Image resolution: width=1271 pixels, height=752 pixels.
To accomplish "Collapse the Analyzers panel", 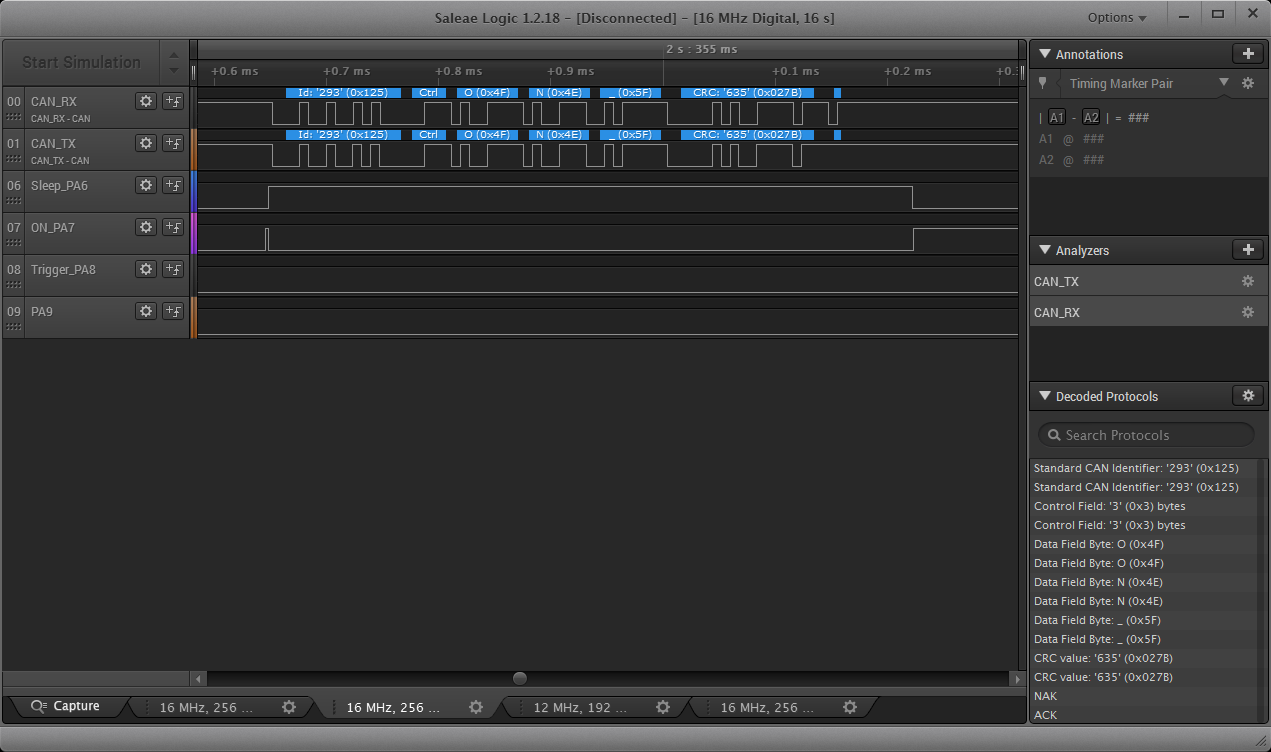I will [1045, 250].
